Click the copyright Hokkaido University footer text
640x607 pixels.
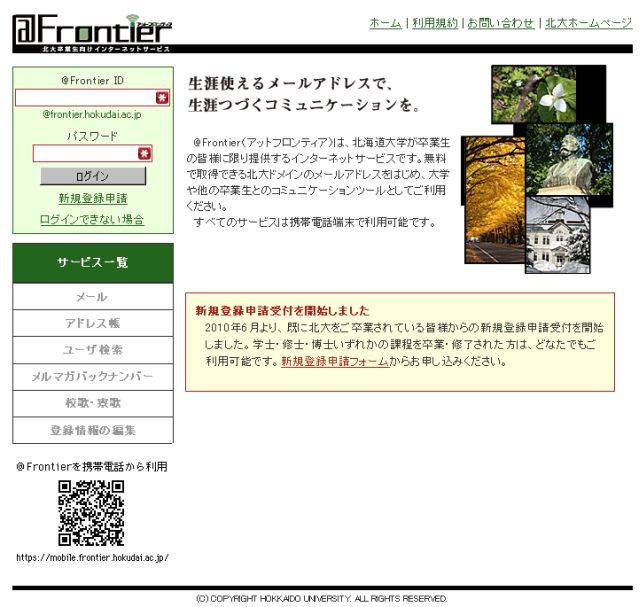(x=322, y=599)
